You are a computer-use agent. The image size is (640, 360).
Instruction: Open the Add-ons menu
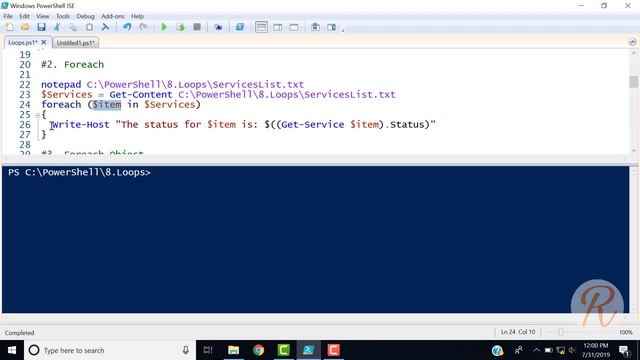(x=113, y=16)
